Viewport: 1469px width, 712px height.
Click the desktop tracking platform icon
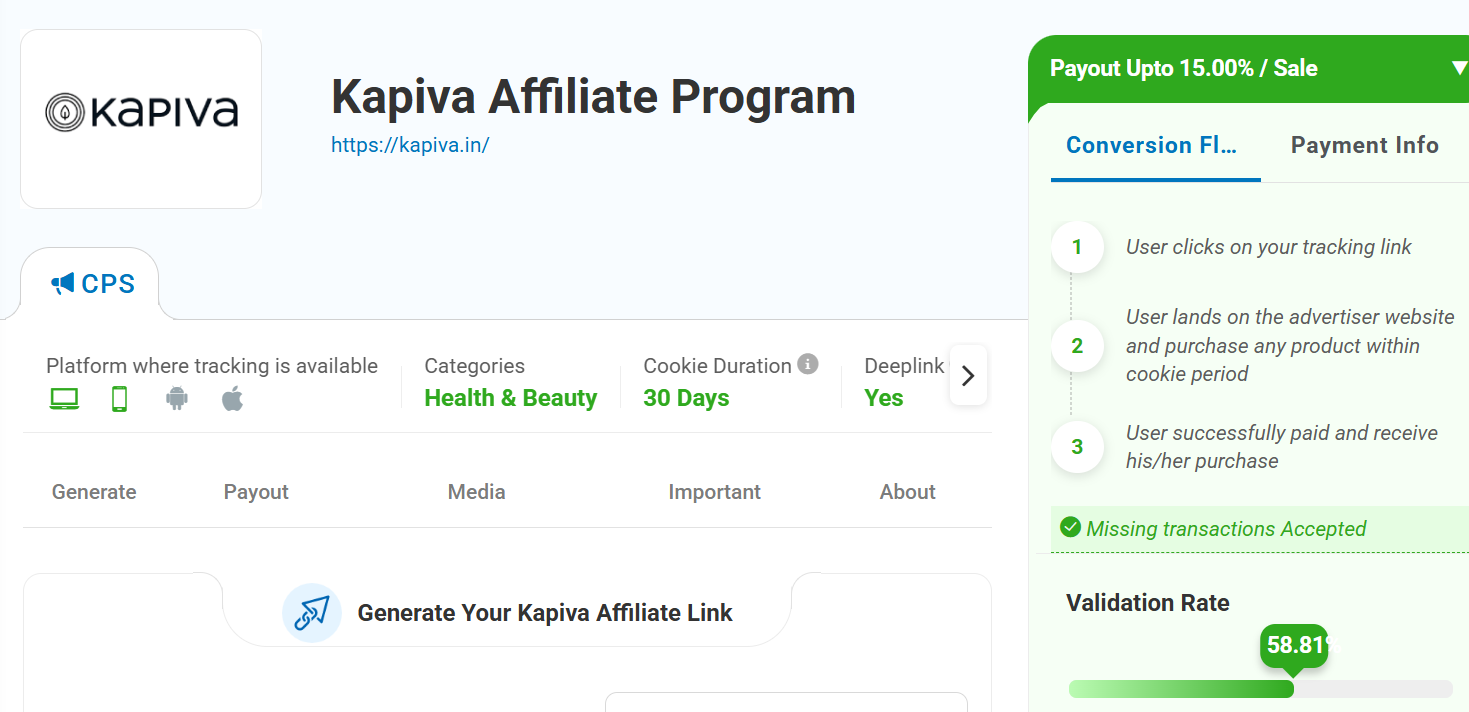coord(64,399)
